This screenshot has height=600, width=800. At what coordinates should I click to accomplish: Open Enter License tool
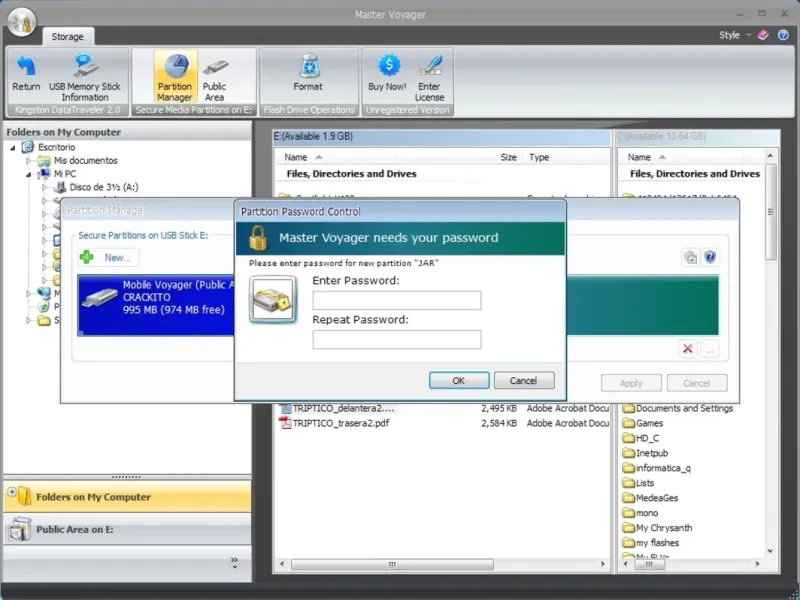(429, 77)
